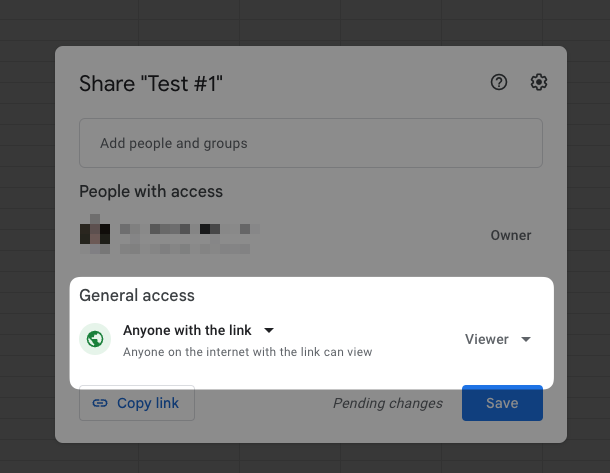Viewport: 610px width, 473px height.
Task: Open the sharing help question mark icon
Action: [x=499, y=83]
